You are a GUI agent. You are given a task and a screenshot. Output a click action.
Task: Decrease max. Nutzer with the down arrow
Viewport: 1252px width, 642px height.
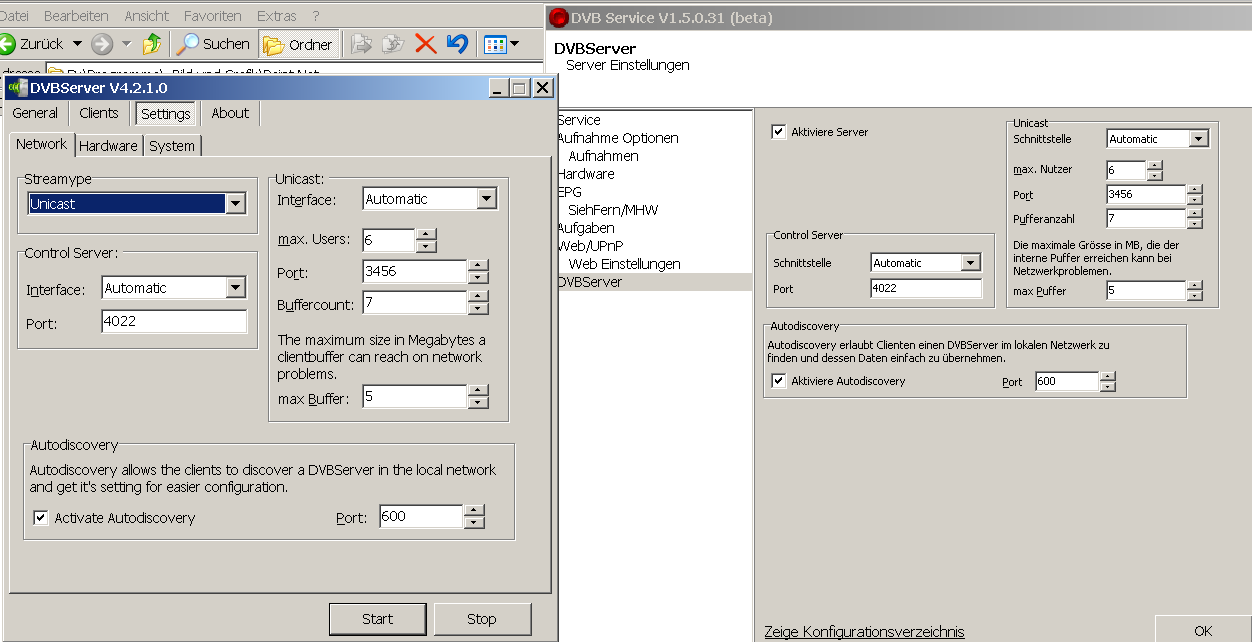pos(1155,175)
